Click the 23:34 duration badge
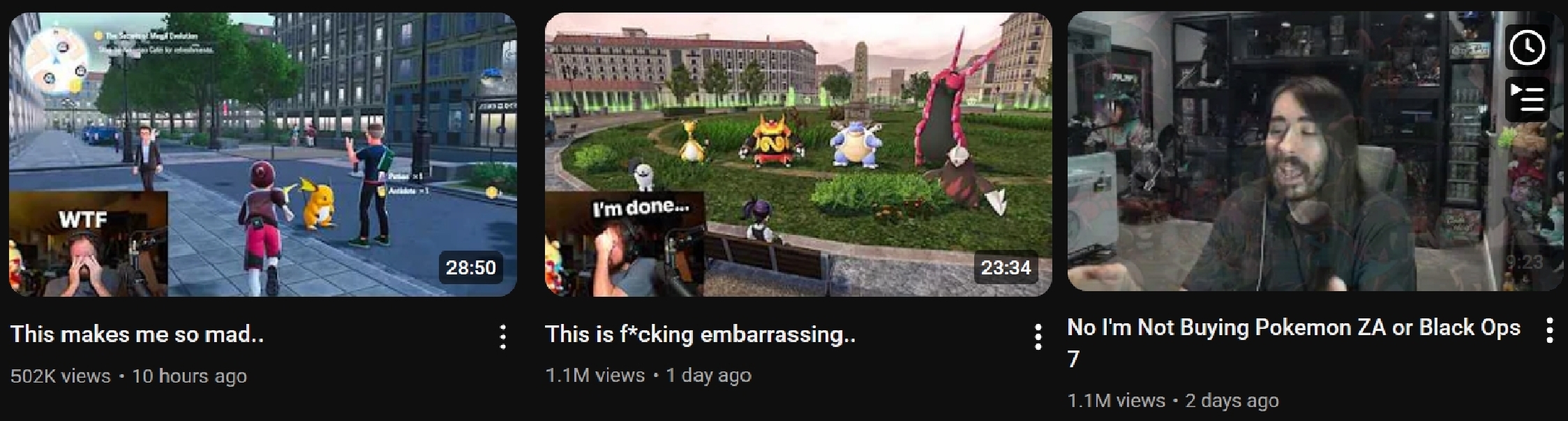 [1006, 267]
